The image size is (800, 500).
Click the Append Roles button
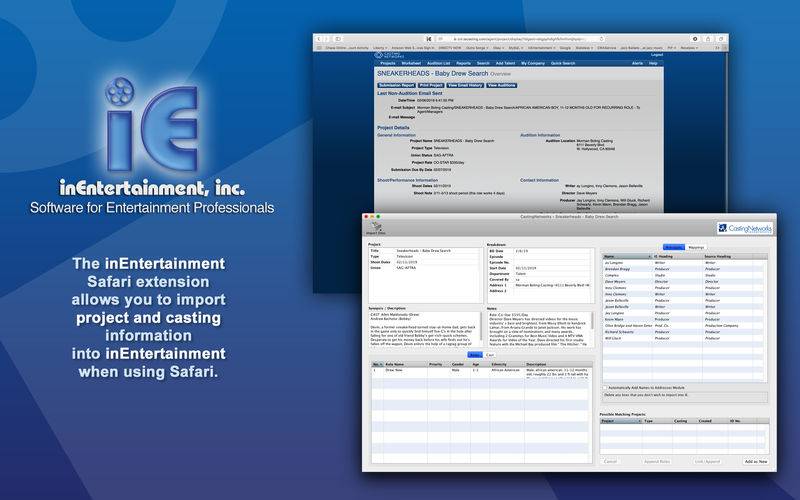click(657, 461)
